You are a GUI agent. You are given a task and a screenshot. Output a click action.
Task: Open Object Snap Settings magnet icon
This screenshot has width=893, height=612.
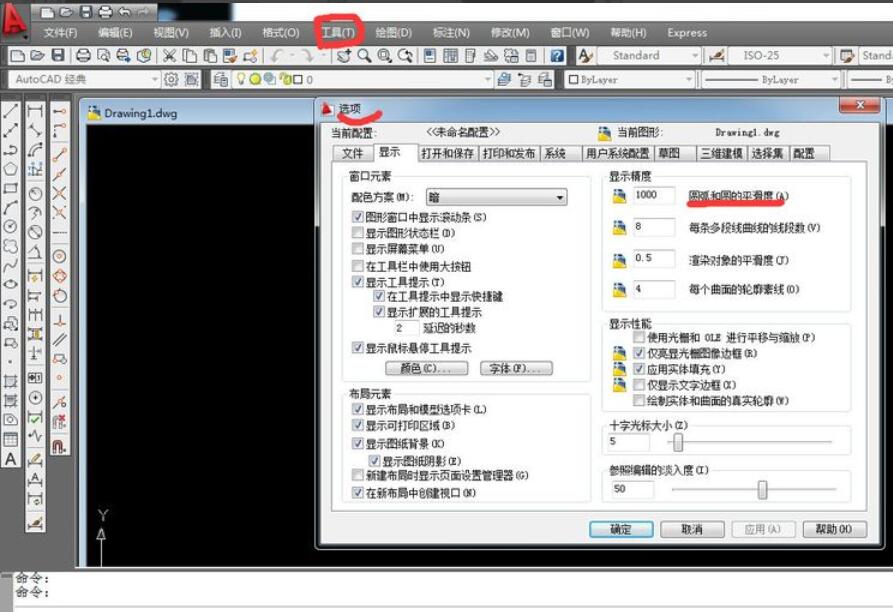pos(60,446)
